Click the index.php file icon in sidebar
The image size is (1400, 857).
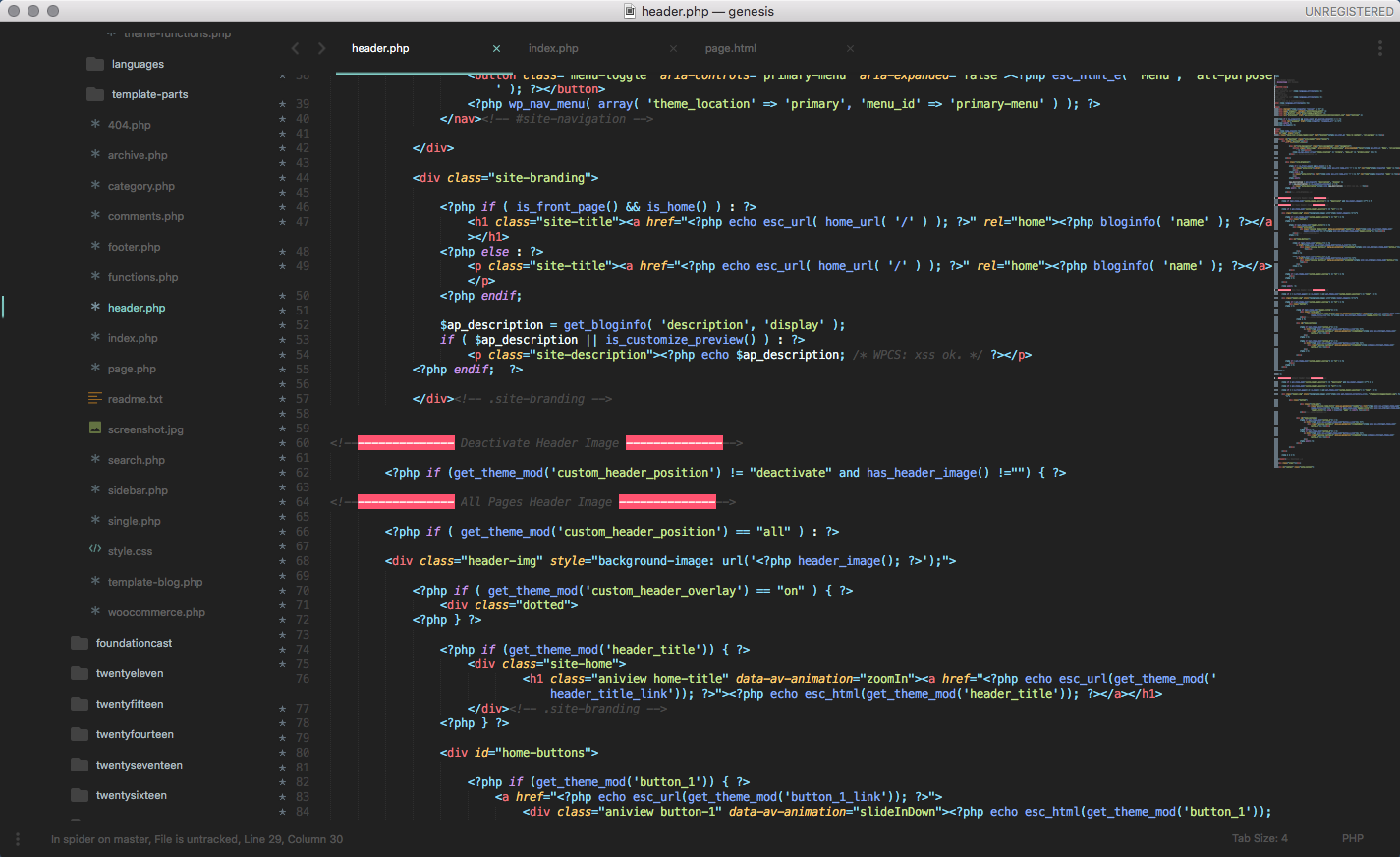coord(95,338)
